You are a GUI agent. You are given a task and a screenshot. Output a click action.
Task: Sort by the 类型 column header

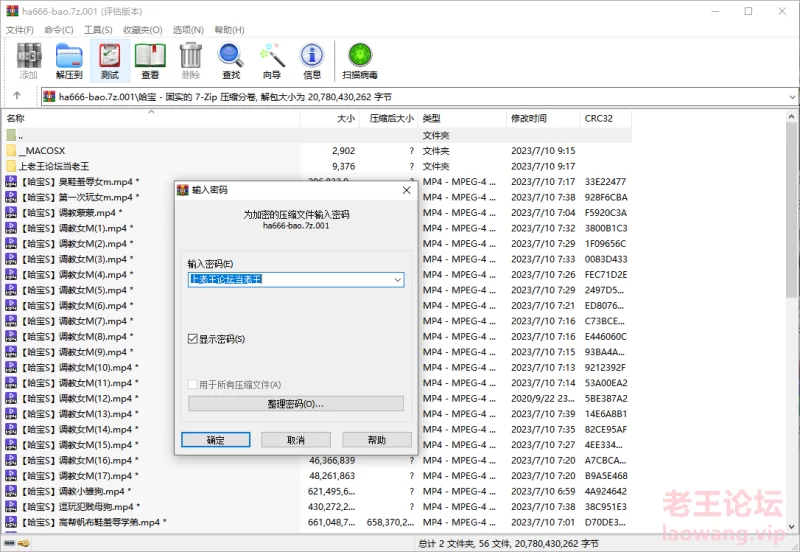(x=462, y=118)
